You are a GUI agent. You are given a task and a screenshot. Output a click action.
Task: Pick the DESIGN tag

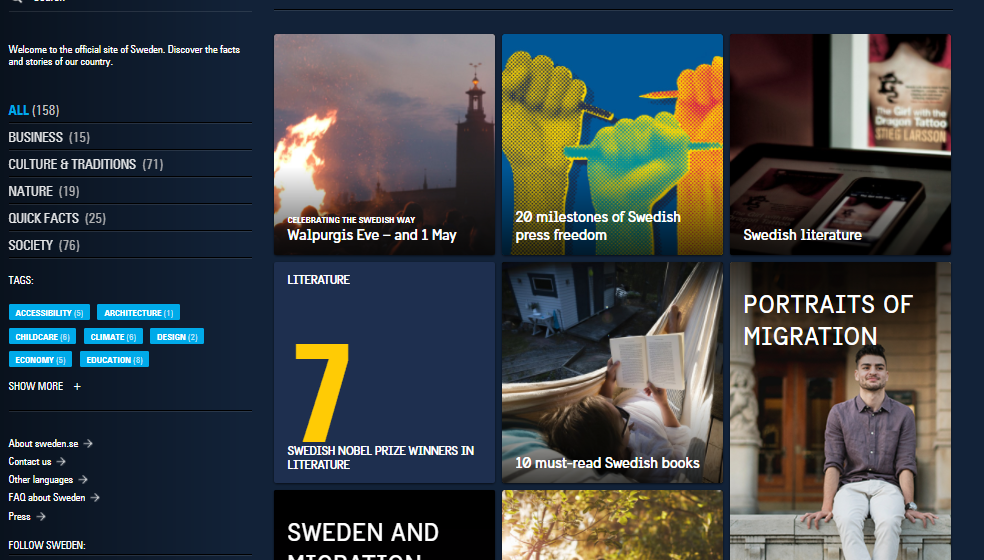coord(177,337)
